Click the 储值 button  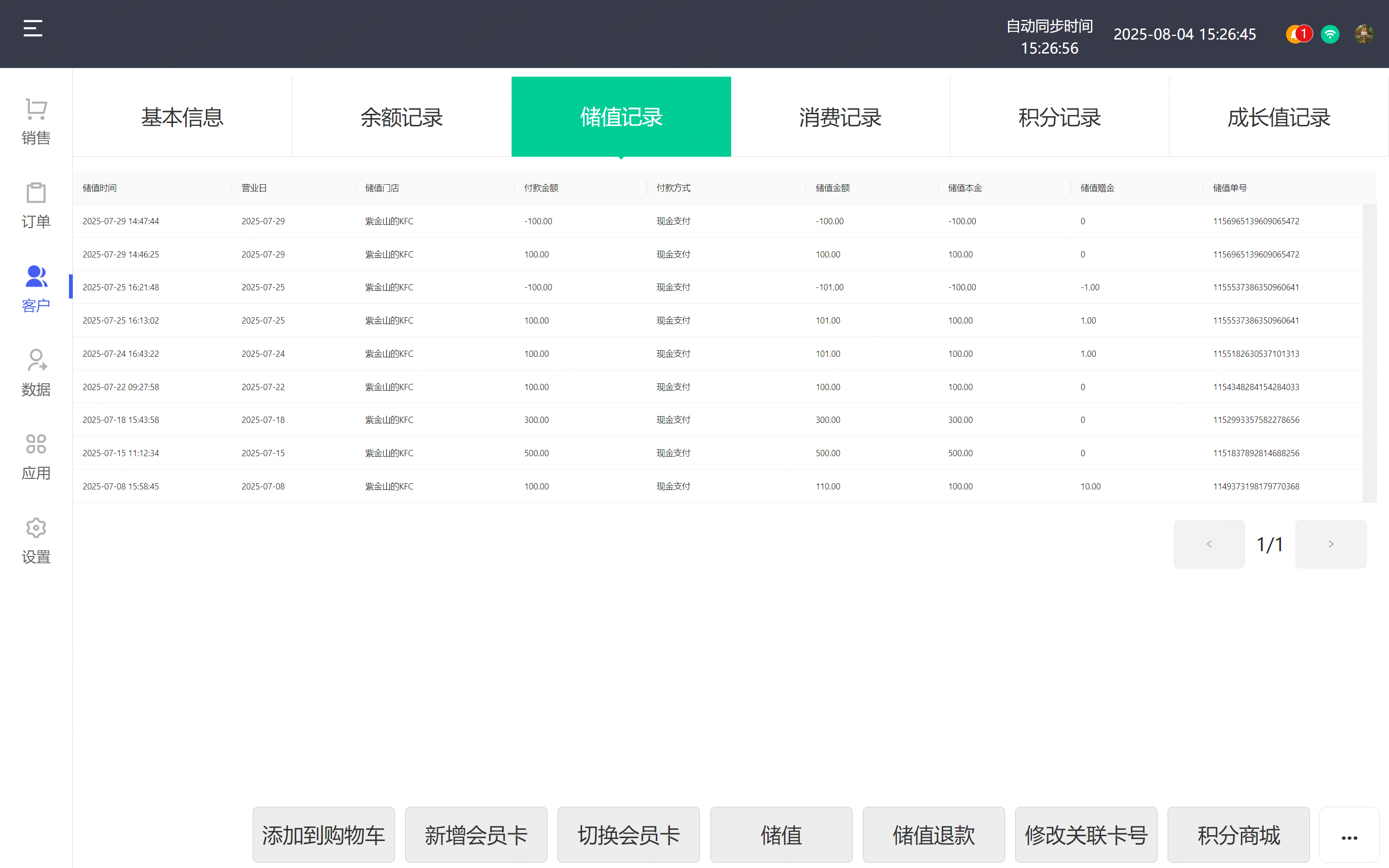click(x=781, y=835)
